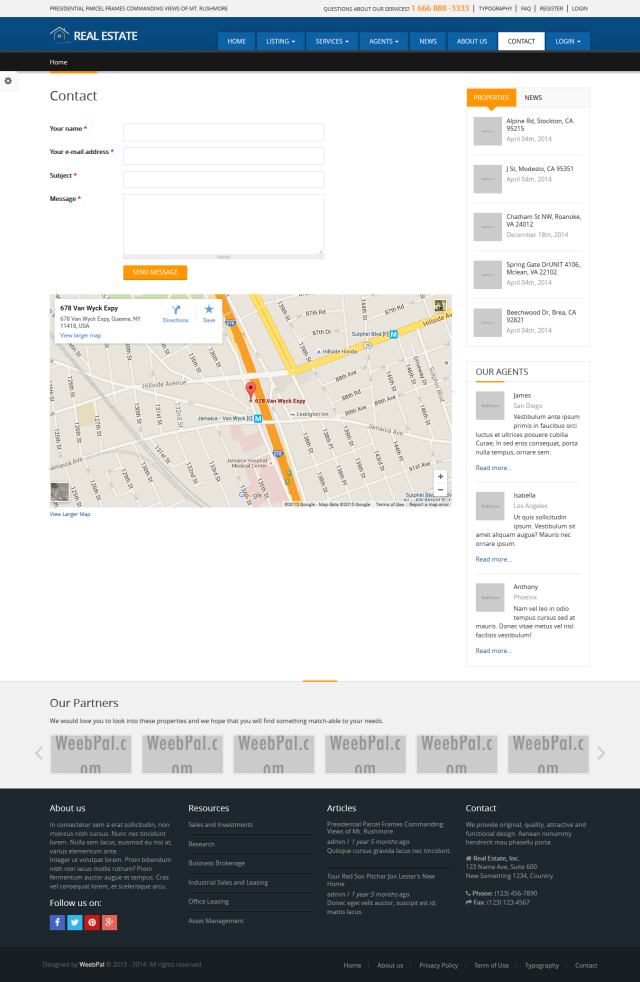Open the Twitter social icon in footer
The height and width of the screenshot is (982, 640).
pyautogui.click(x=75, y=922)
